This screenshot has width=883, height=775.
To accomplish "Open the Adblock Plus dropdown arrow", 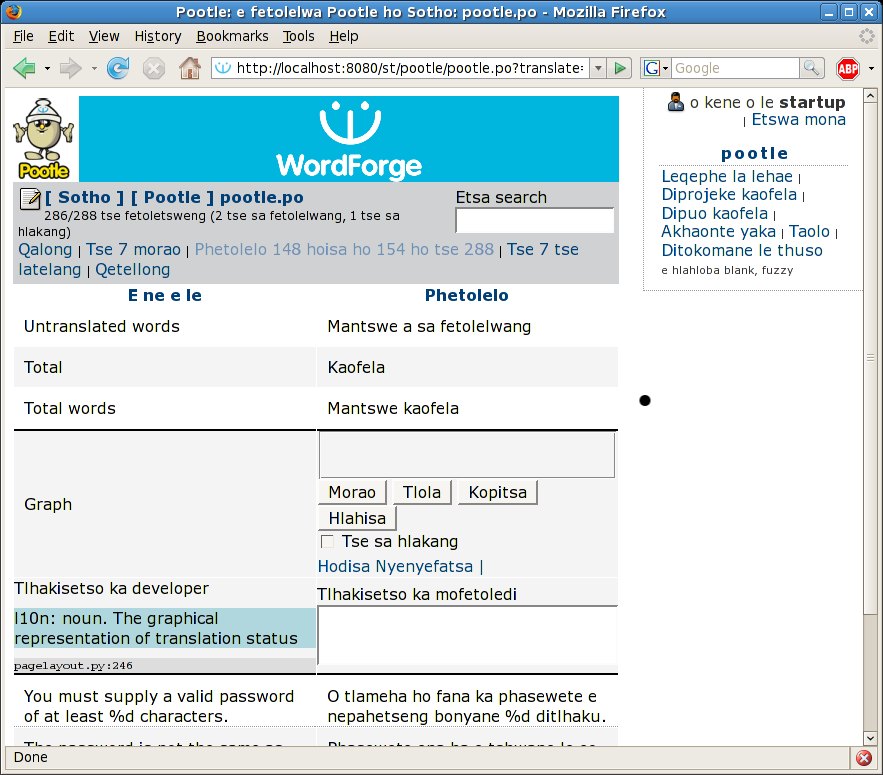I will click(871, 69).
